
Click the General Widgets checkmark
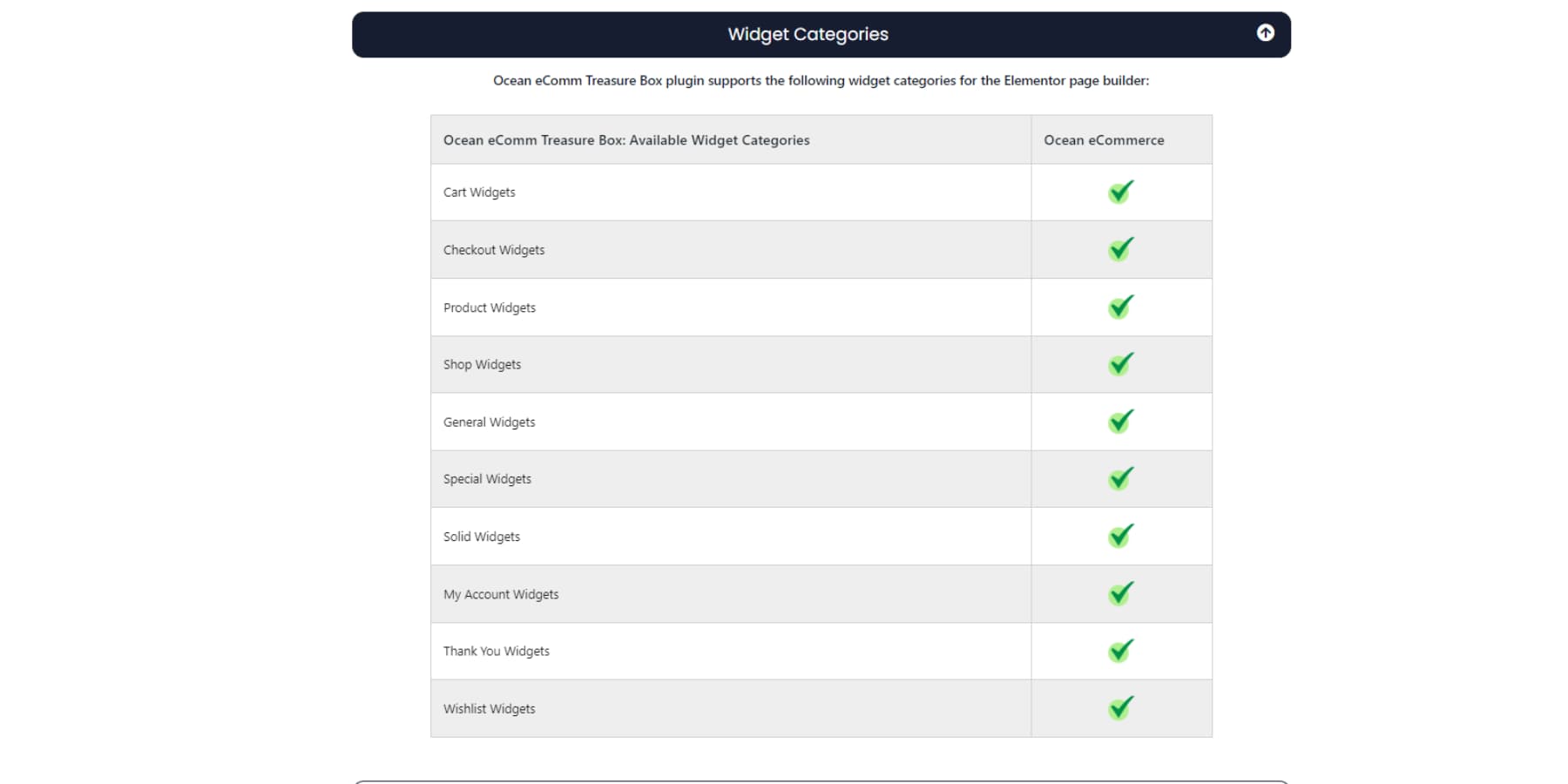click(x=1121, y=422)
